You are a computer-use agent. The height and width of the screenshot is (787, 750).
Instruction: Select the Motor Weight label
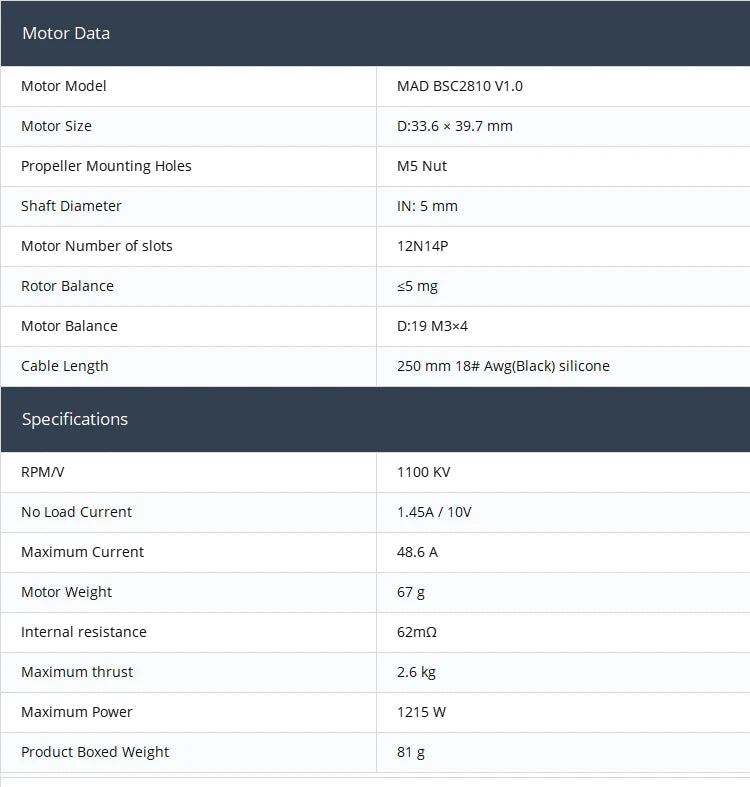coord(66,592)
